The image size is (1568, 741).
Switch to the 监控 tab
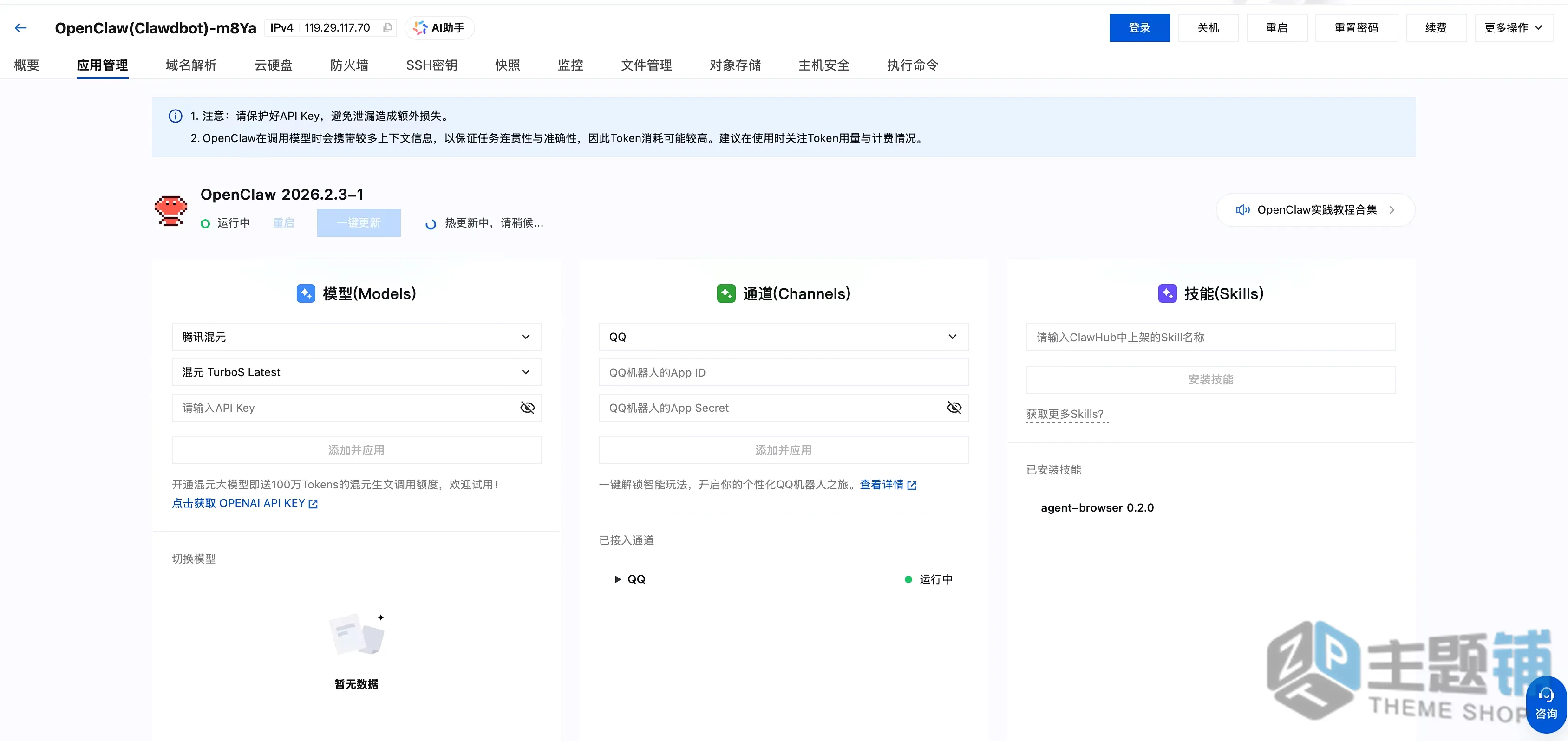click(570, 65)
